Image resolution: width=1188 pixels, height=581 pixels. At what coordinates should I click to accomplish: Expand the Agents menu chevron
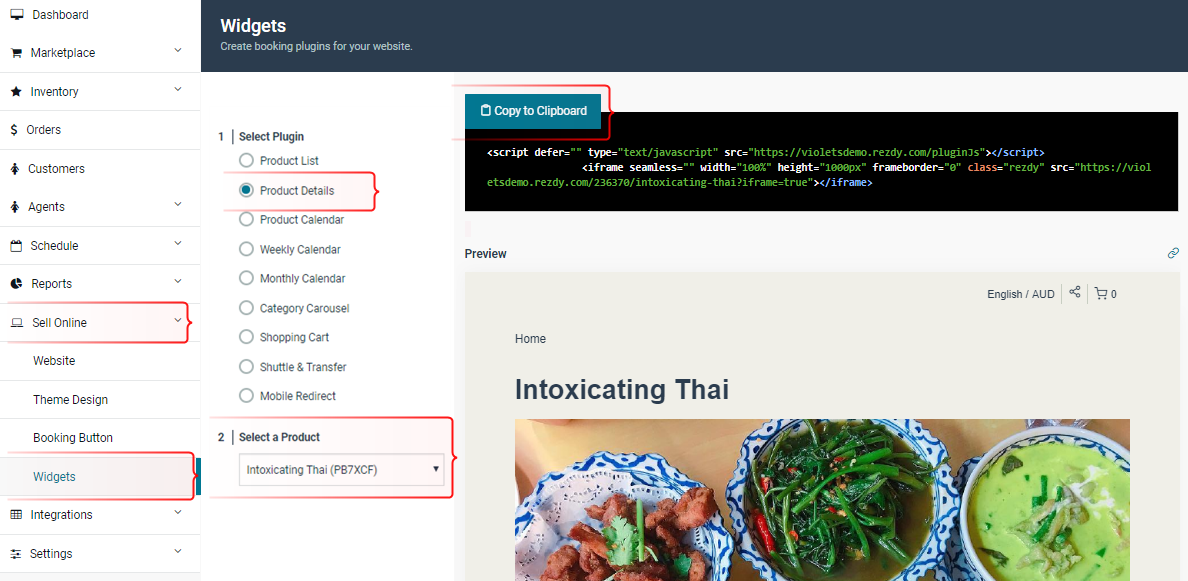point(178,205)
